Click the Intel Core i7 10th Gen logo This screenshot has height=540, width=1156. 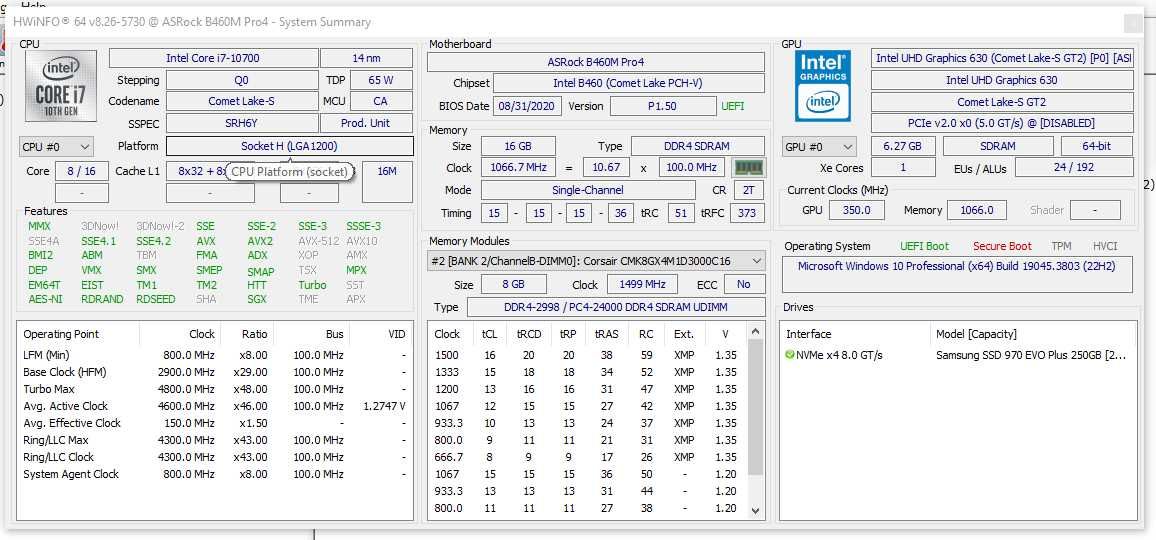(60, 86)
